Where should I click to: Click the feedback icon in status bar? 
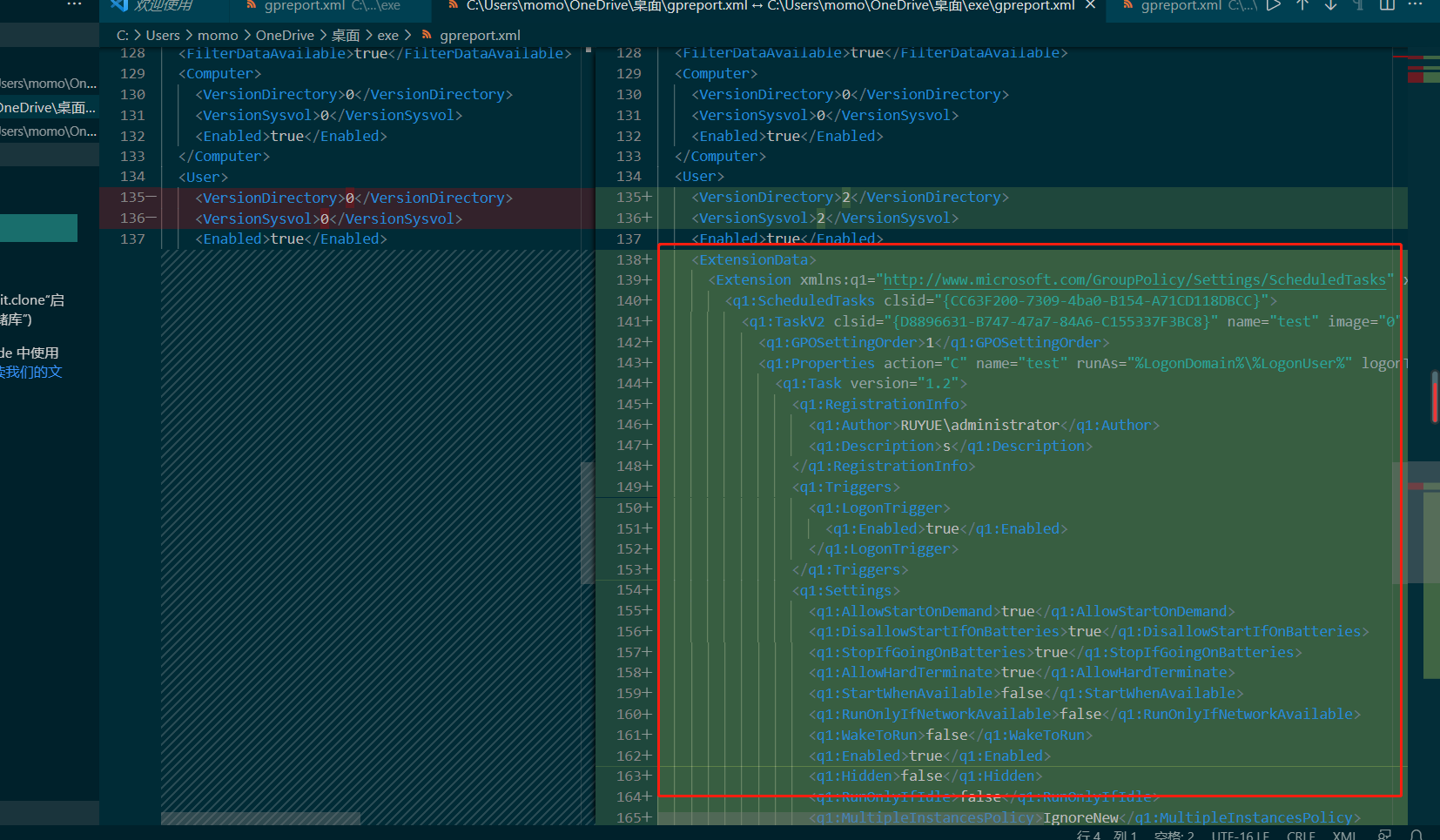click(1384, 835)
